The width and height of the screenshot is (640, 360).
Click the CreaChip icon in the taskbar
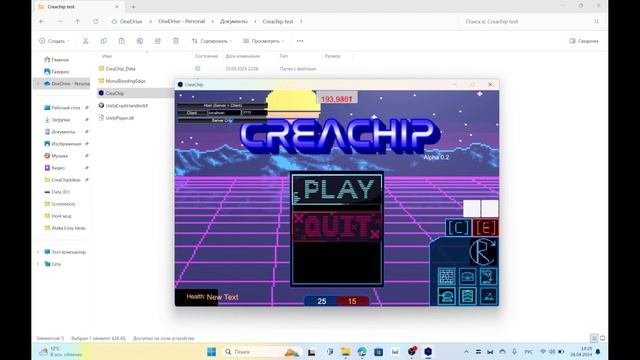[x=428, y=351]
